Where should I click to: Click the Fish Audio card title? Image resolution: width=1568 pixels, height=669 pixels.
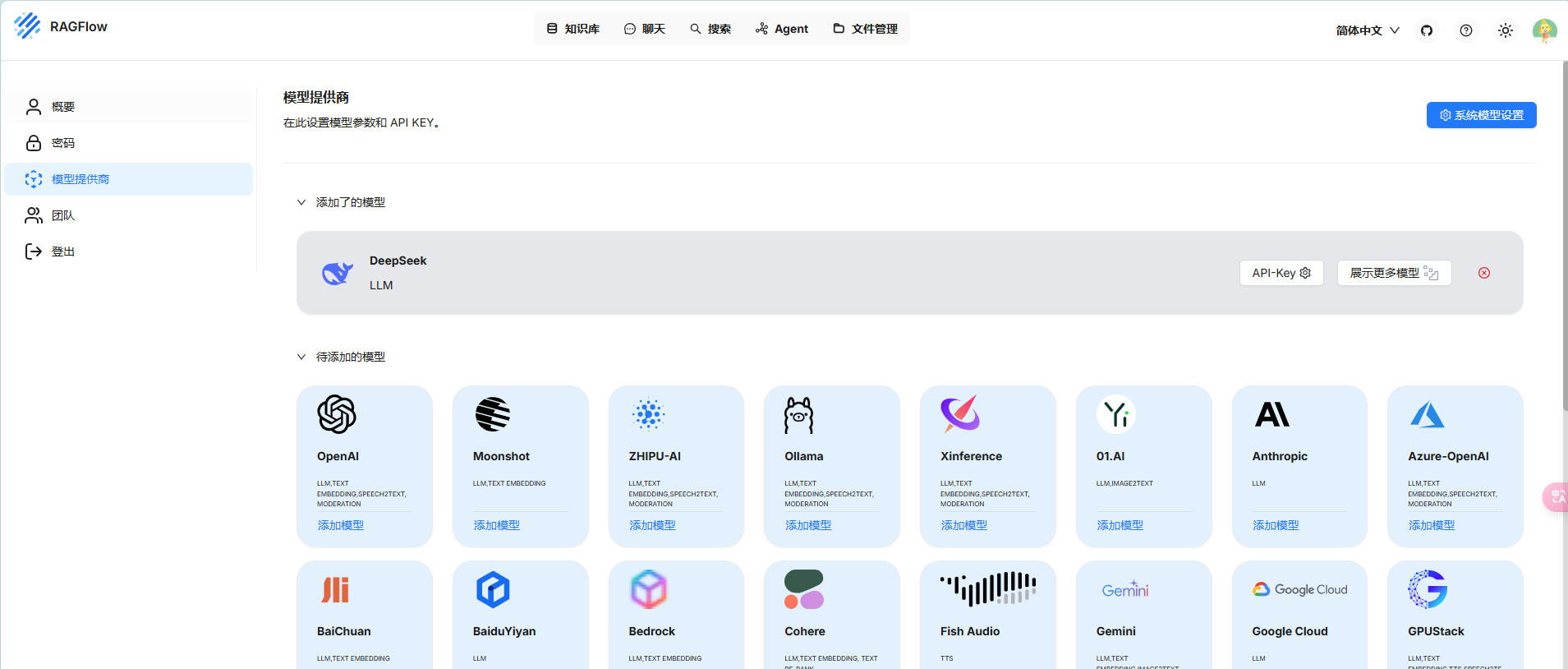tap(970, 631)
